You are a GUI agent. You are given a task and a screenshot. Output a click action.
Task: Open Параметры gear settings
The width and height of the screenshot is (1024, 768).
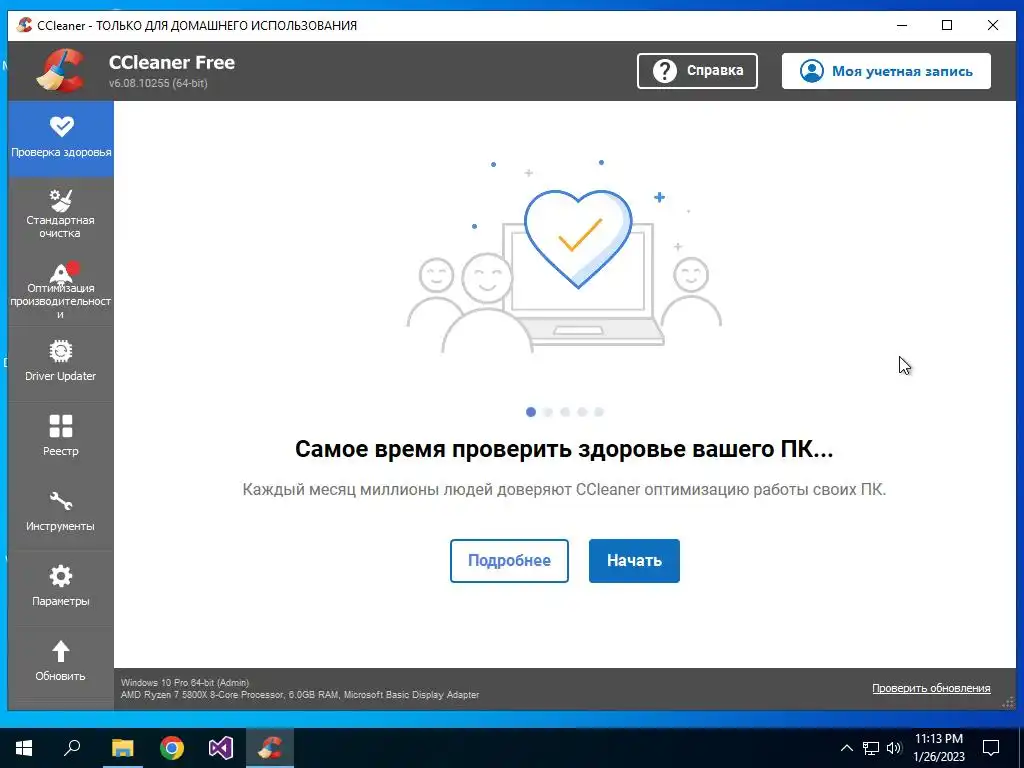[61, 589]
